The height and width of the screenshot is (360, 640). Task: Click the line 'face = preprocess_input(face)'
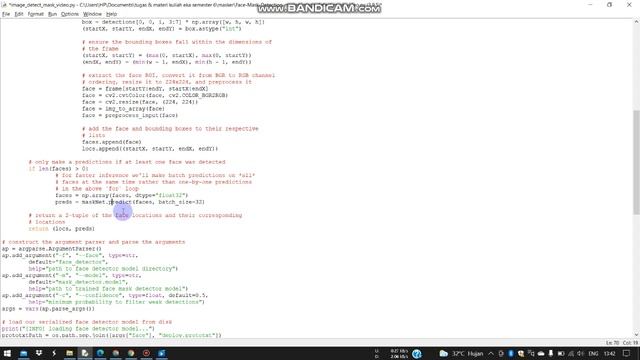pyautogui.click(x=130, y=116)
